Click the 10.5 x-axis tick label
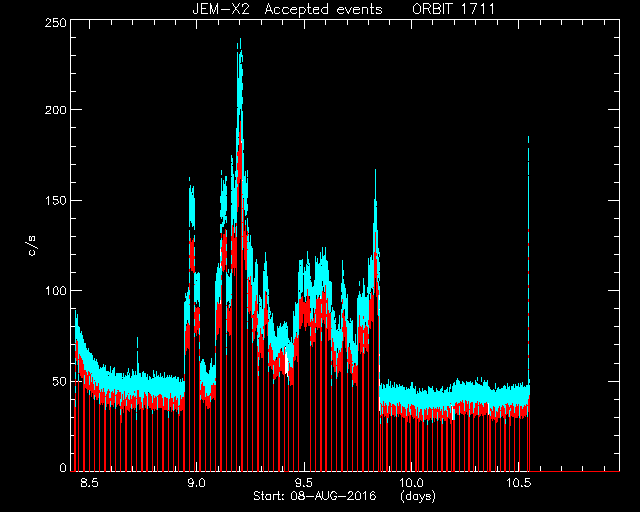The width and height of the screenshot is (640, 512). [x=518, y=483]
